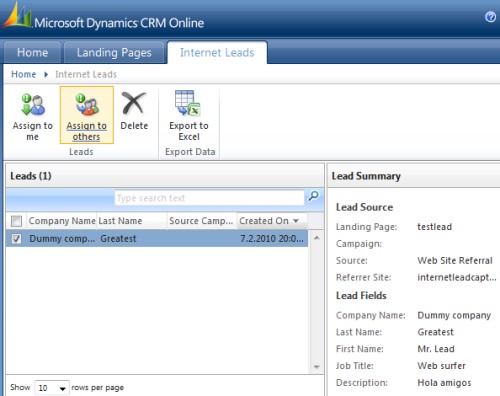This screenshot has height=396, width=500.
Task: Click the Dummy company value in summary
Action: pyautogui.click(x=454, y=315)
